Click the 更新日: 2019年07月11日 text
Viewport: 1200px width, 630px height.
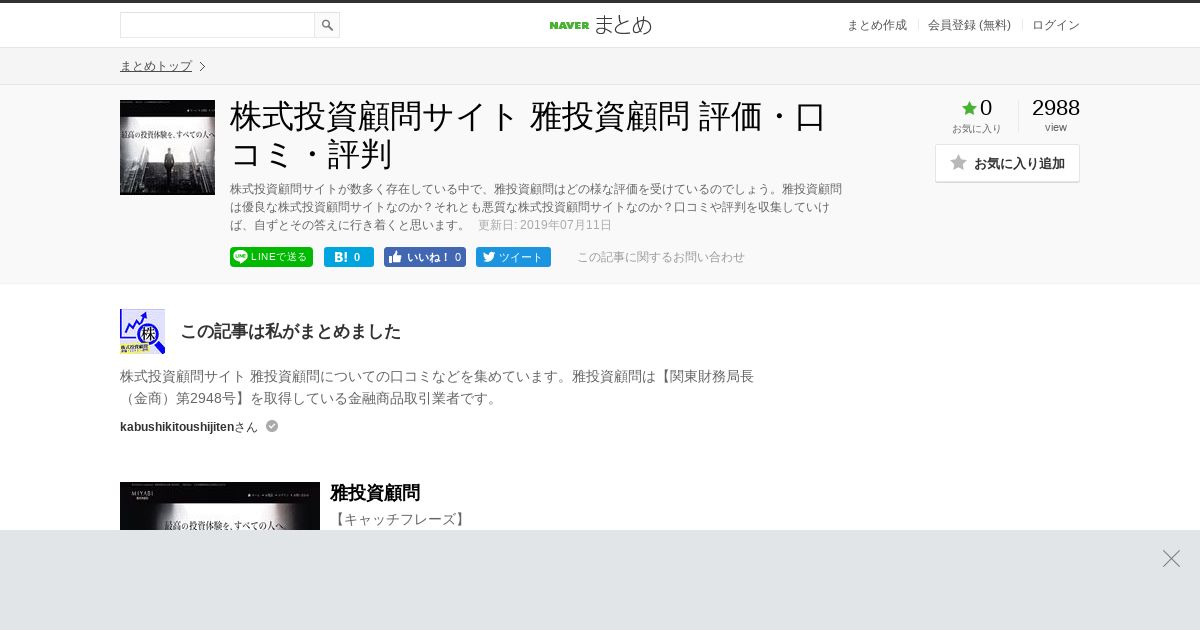[545, 225]
